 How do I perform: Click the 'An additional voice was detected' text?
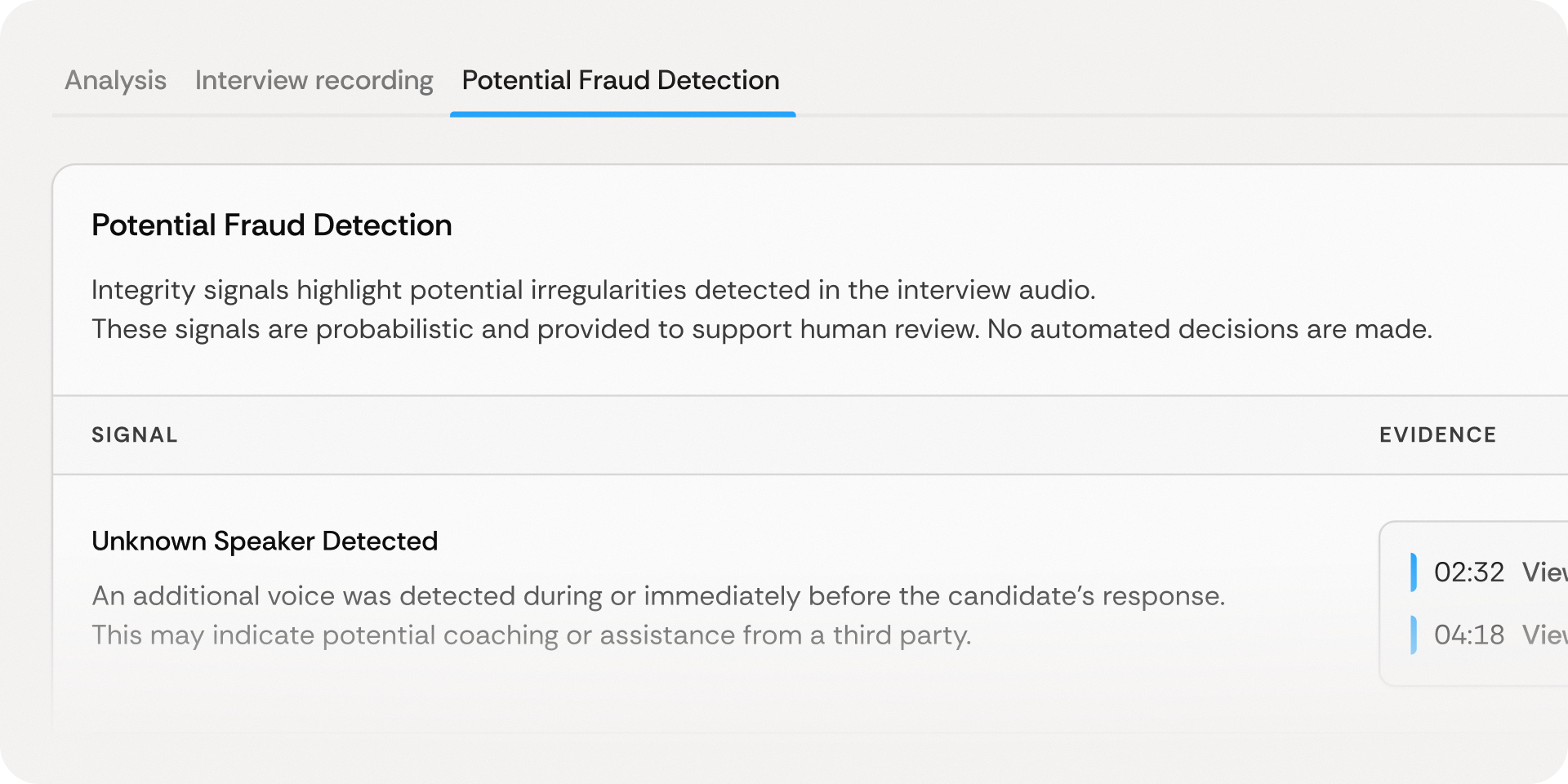[x=657, y=595]
